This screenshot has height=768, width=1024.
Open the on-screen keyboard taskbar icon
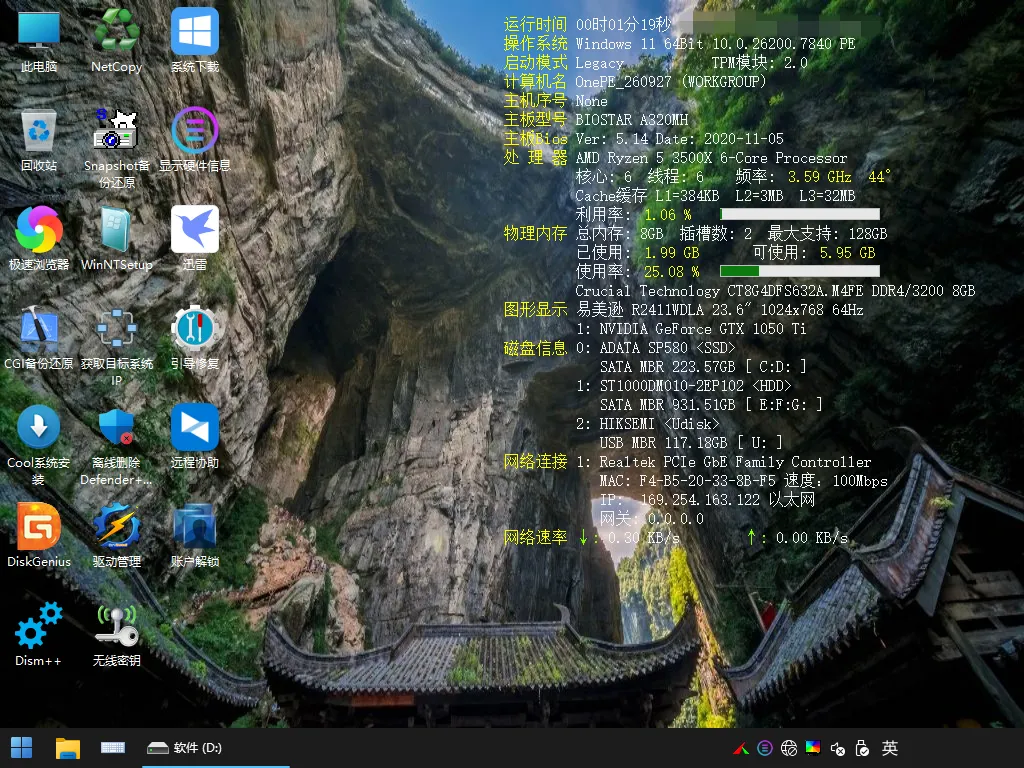(112, 748)
